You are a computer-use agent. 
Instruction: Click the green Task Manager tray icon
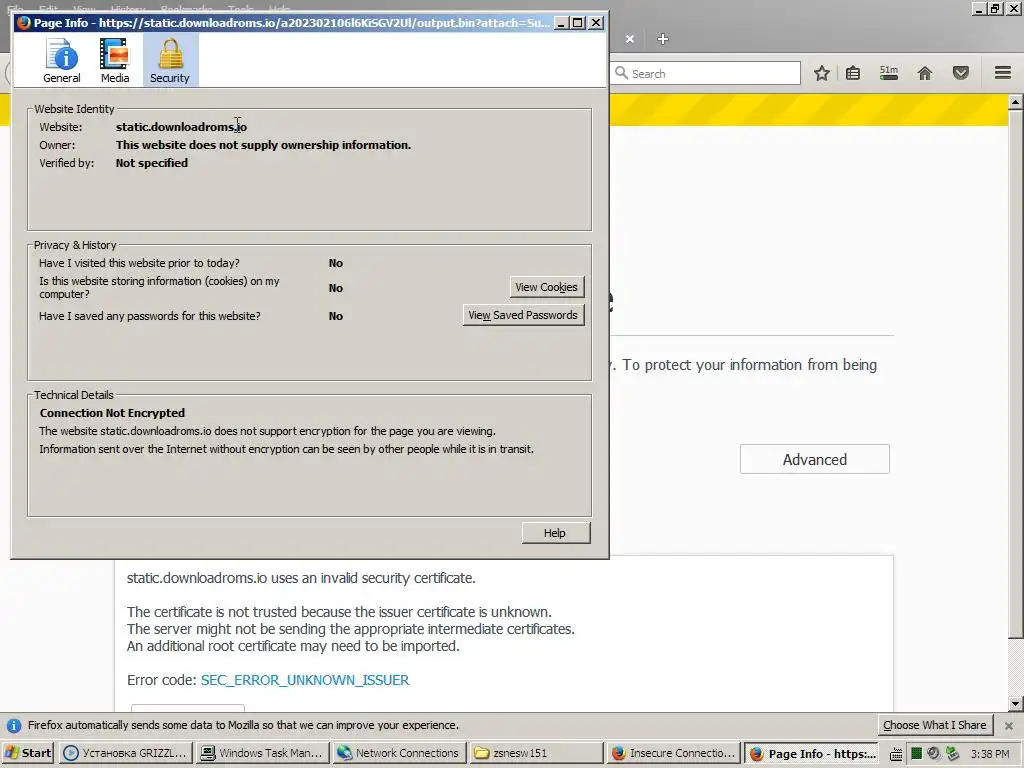916,754
